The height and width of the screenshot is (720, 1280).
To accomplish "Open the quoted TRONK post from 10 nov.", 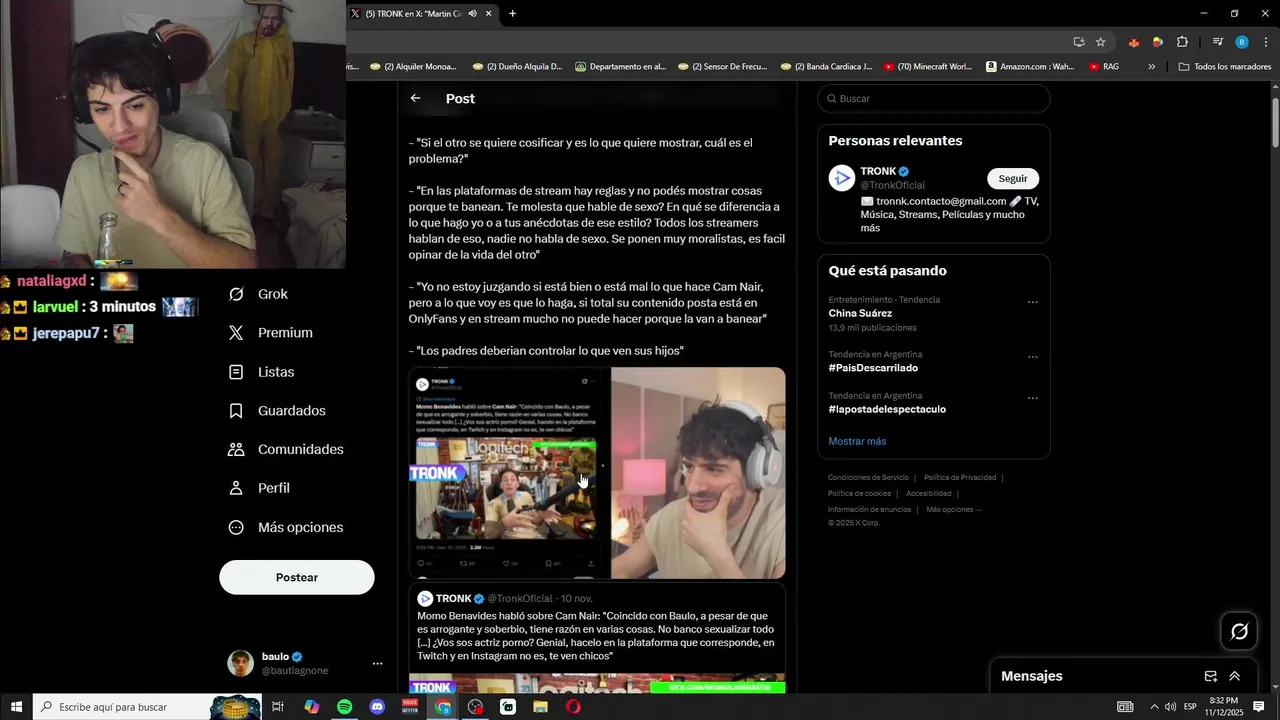I will (x=597, y=638).
